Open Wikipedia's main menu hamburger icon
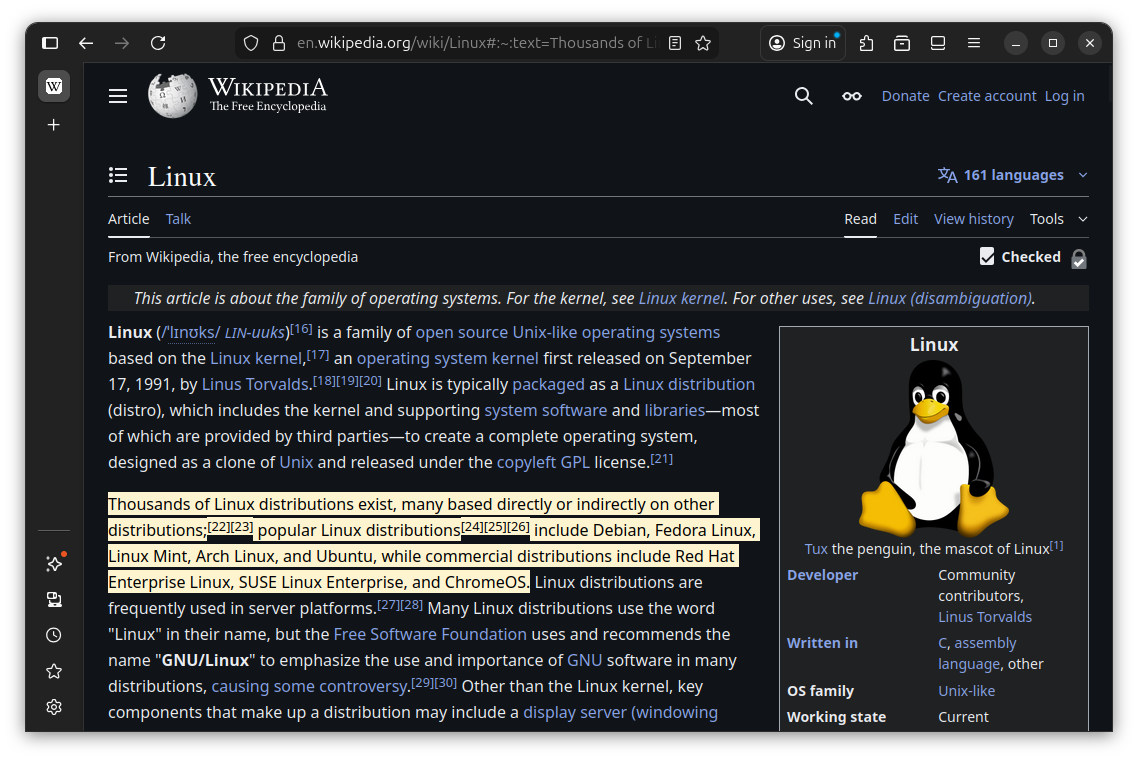The height and width of the screenshot is (760, 1138). pos(117,95)
